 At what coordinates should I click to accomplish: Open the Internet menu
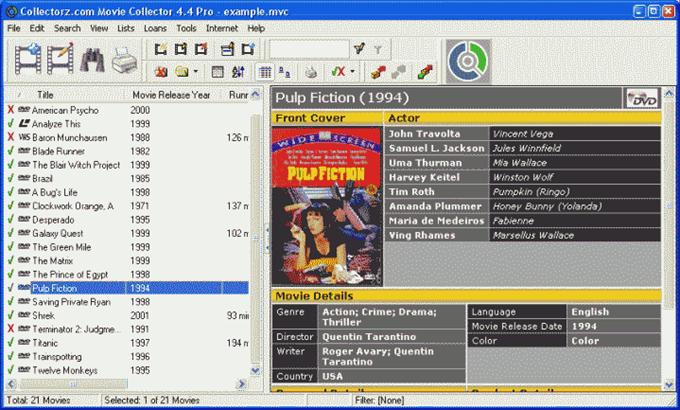coord(222,28)
